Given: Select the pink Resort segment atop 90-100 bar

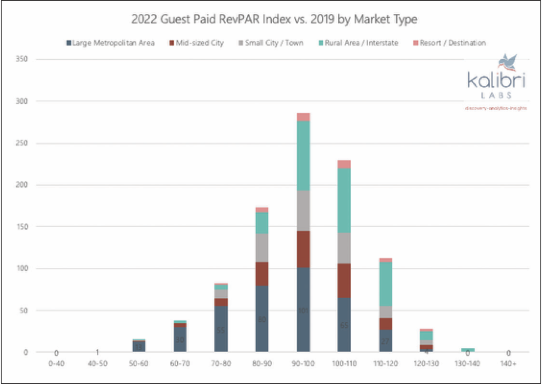Looking at the screenshot, I should coord(303,117).
